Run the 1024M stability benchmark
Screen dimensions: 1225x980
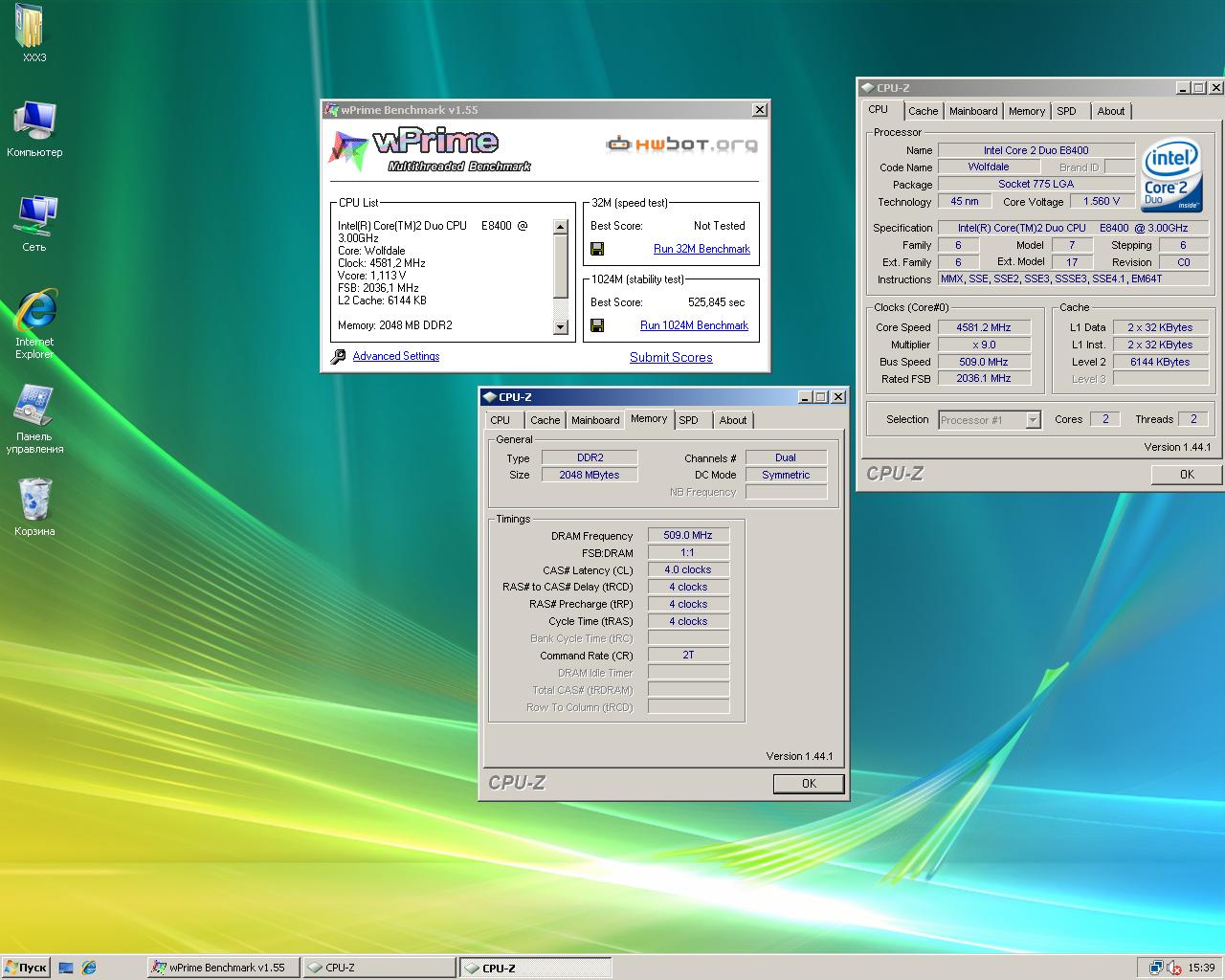[x=694, y=325]
